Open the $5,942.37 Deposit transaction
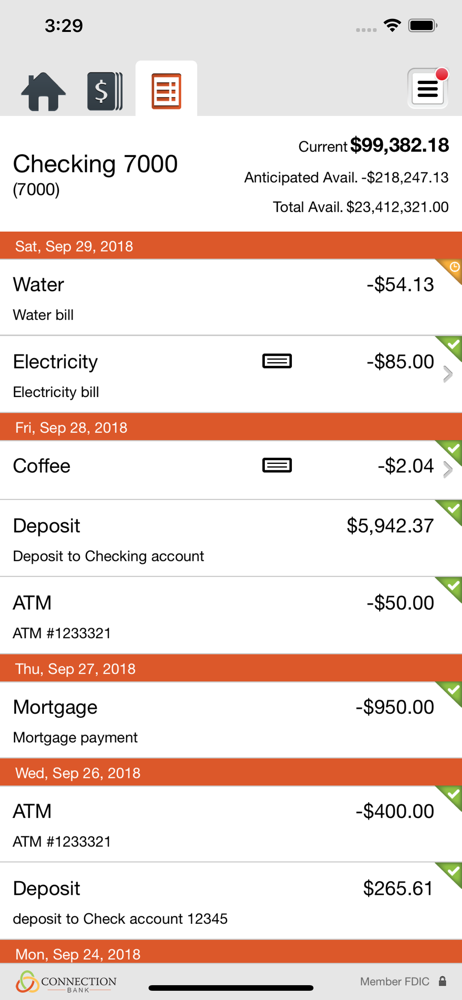462x1000 pixels. [231, 538]
